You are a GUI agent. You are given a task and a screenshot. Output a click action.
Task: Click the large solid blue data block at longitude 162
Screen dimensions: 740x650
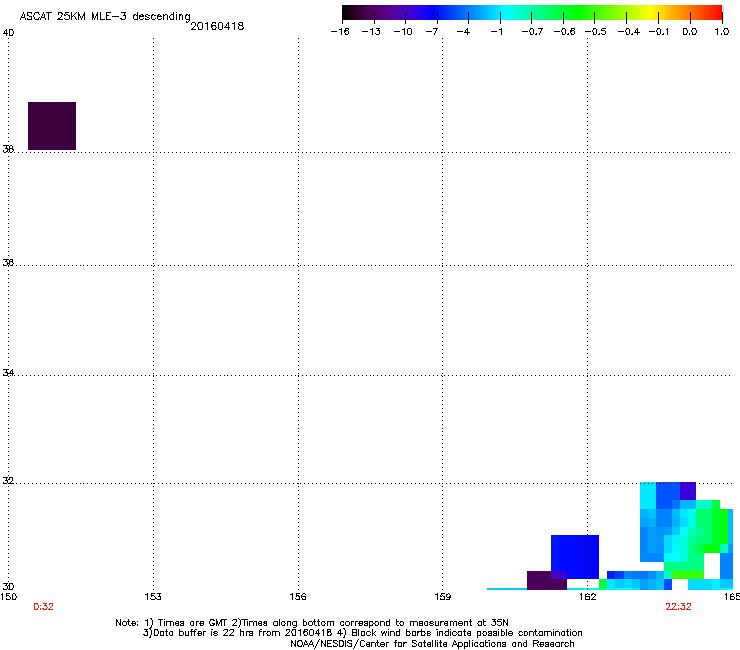[575, 557]
